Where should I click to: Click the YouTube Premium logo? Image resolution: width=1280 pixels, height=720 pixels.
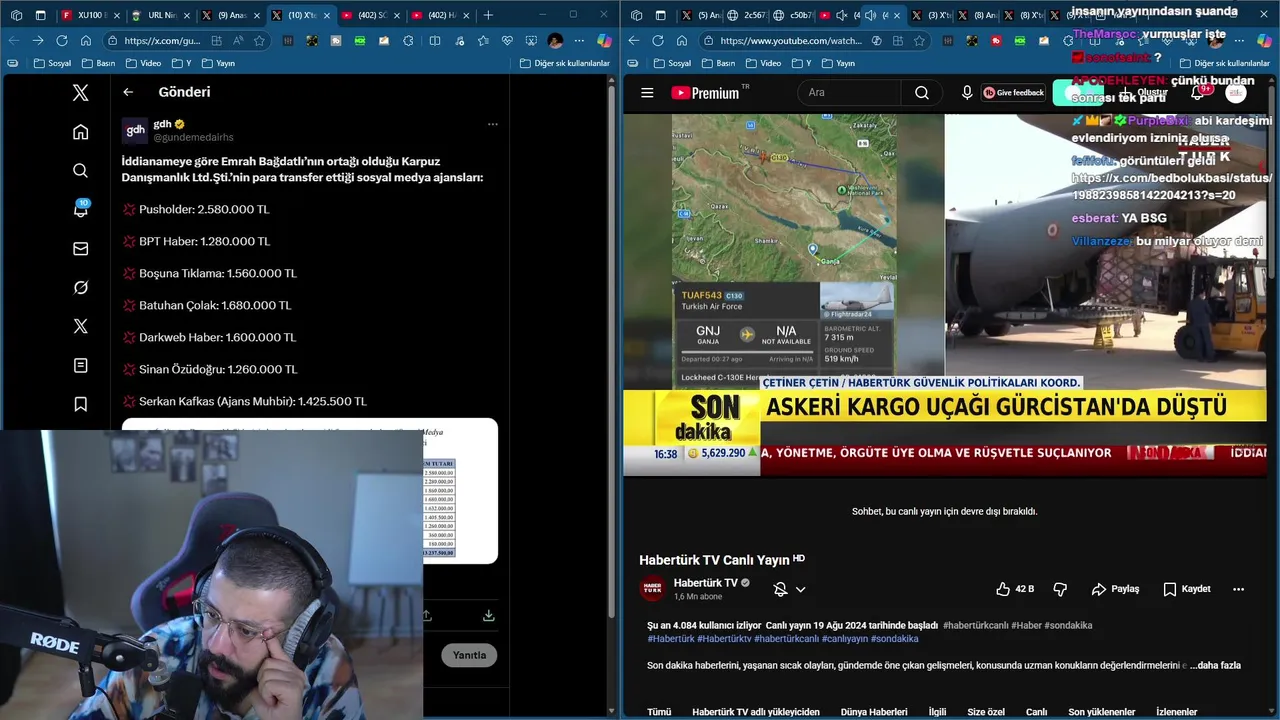tap(705, 93)
